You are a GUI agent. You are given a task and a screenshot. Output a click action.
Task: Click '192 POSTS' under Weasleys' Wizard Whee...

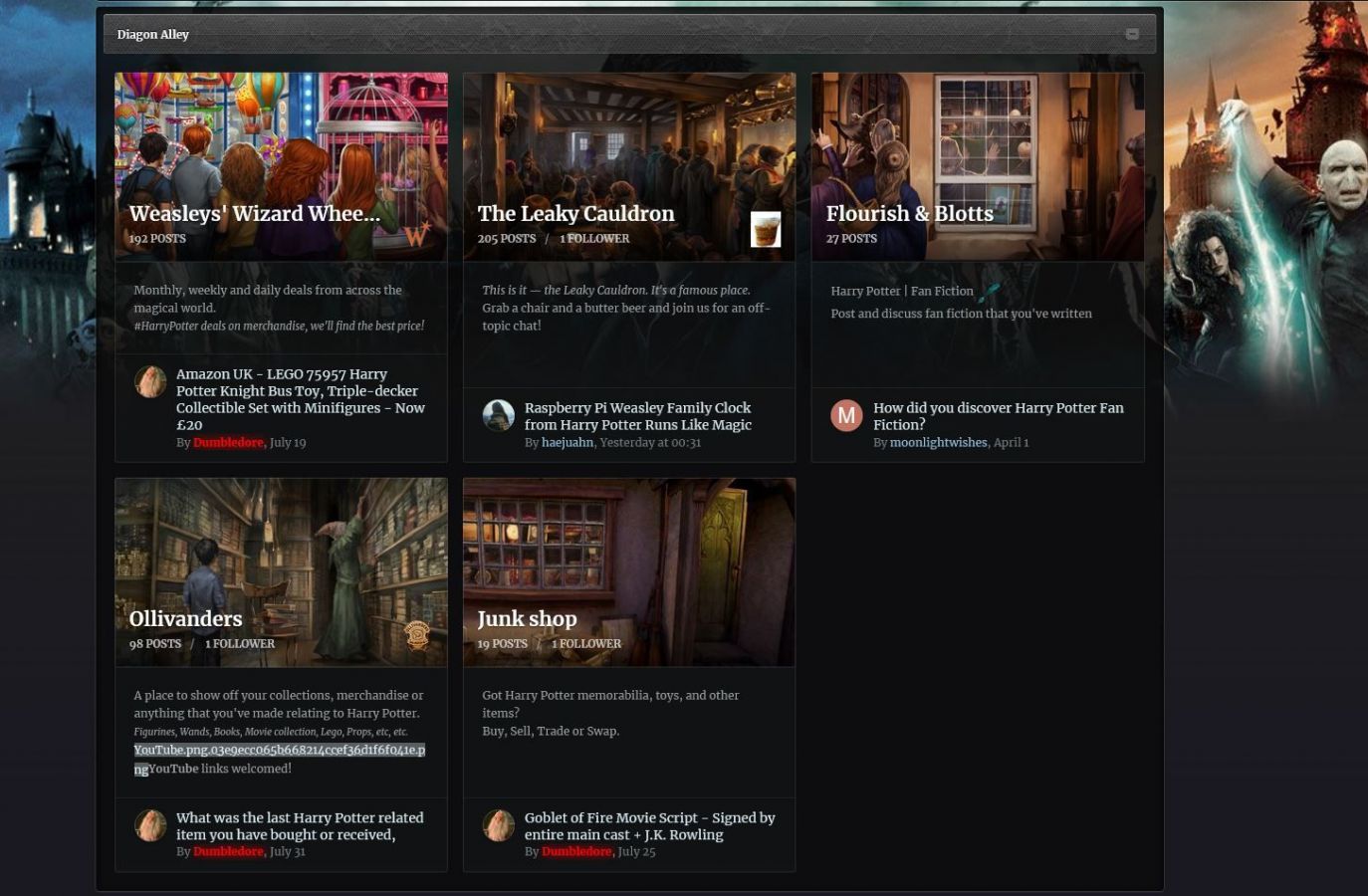coord(157,238)
